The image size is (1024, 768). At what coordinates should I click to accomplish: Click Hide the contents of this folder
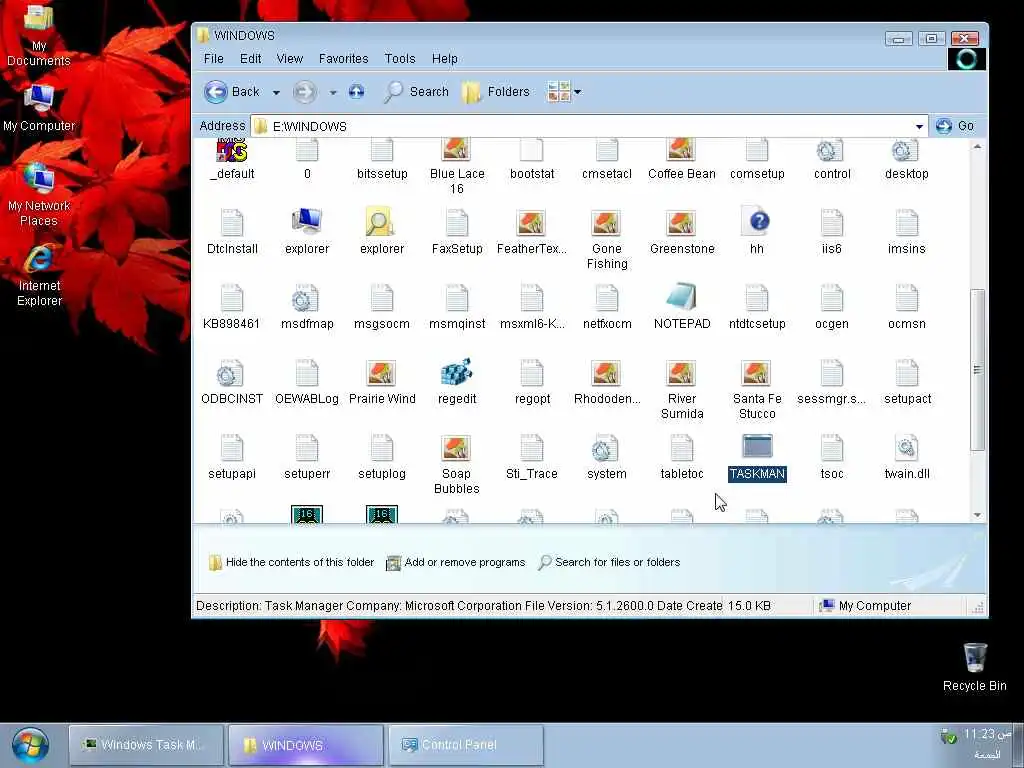[x=291, y=562]
